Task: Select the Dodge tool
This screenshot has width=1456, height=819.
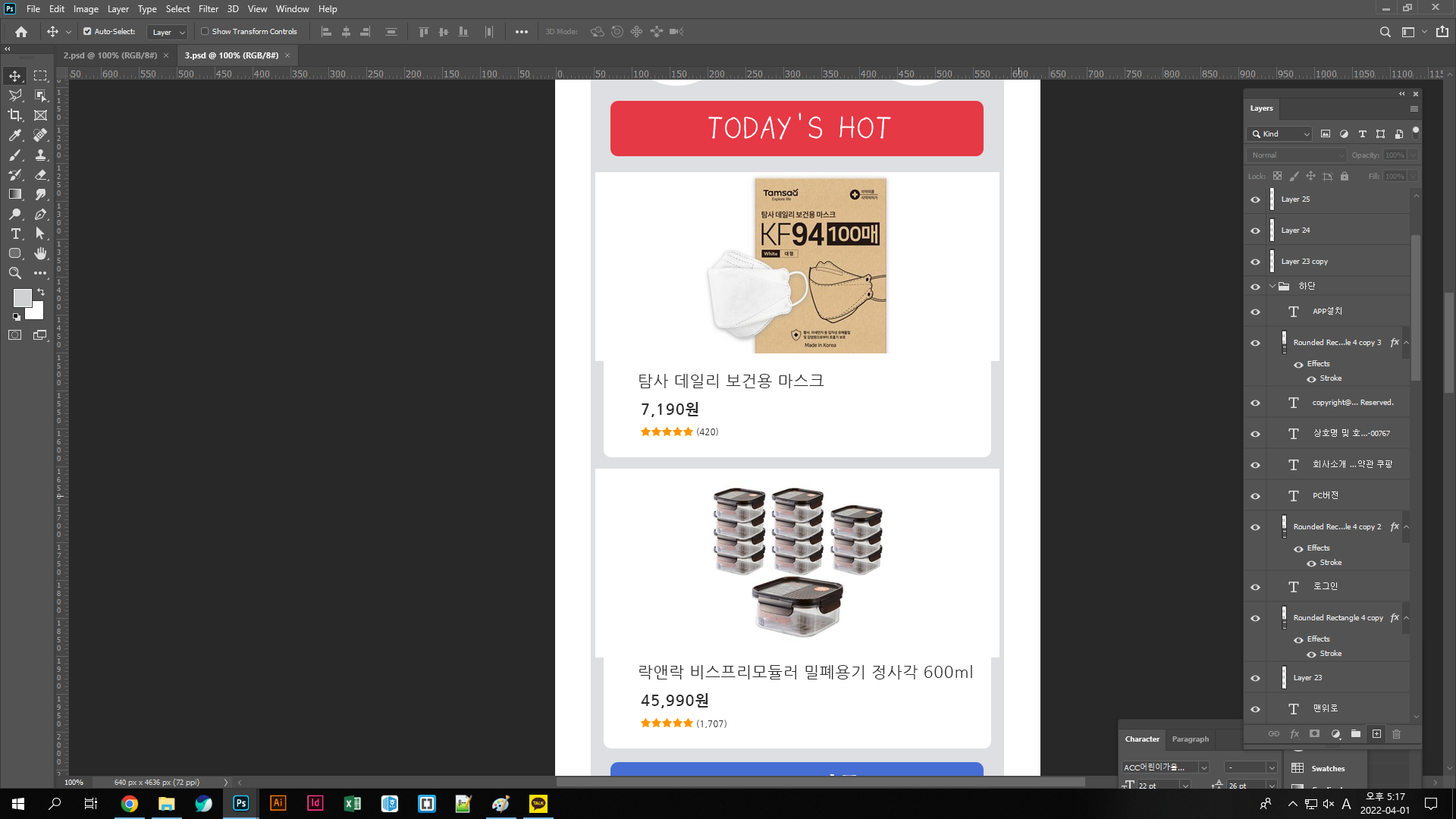Action: pyautogui.click(x=15, y=215)
